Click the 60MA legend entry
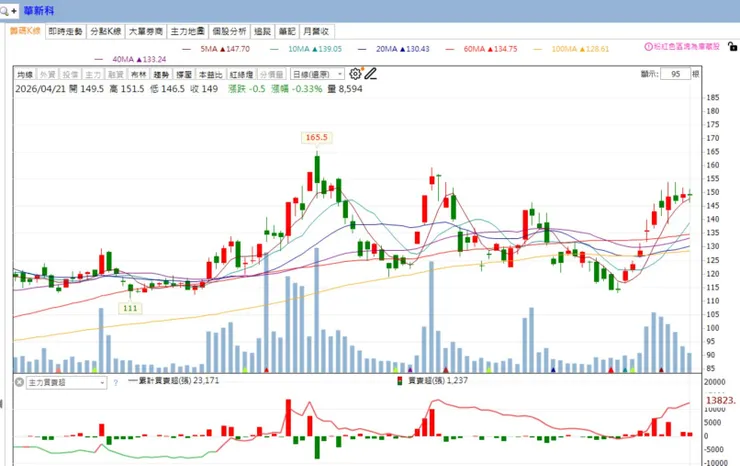The width and height of the screenshot is (740, 466). [x=481, y=49]
